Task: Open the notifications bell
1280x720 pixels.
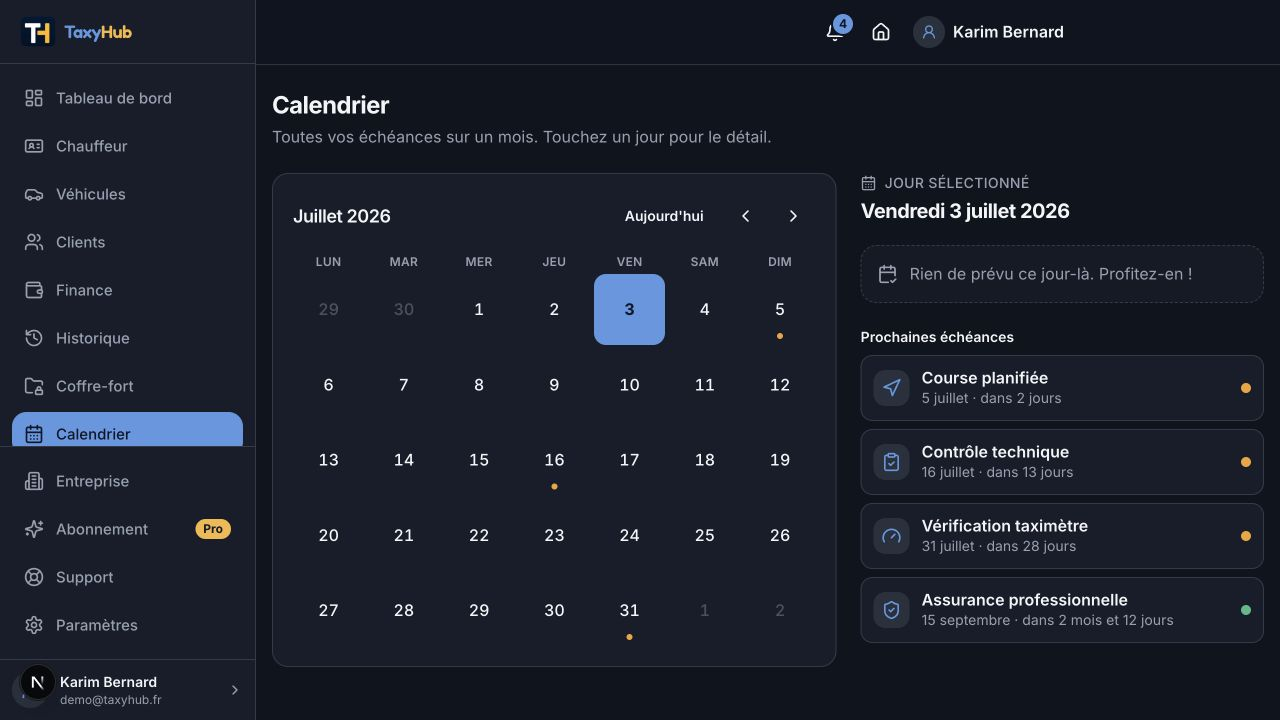Action: (x=835, y=32)
